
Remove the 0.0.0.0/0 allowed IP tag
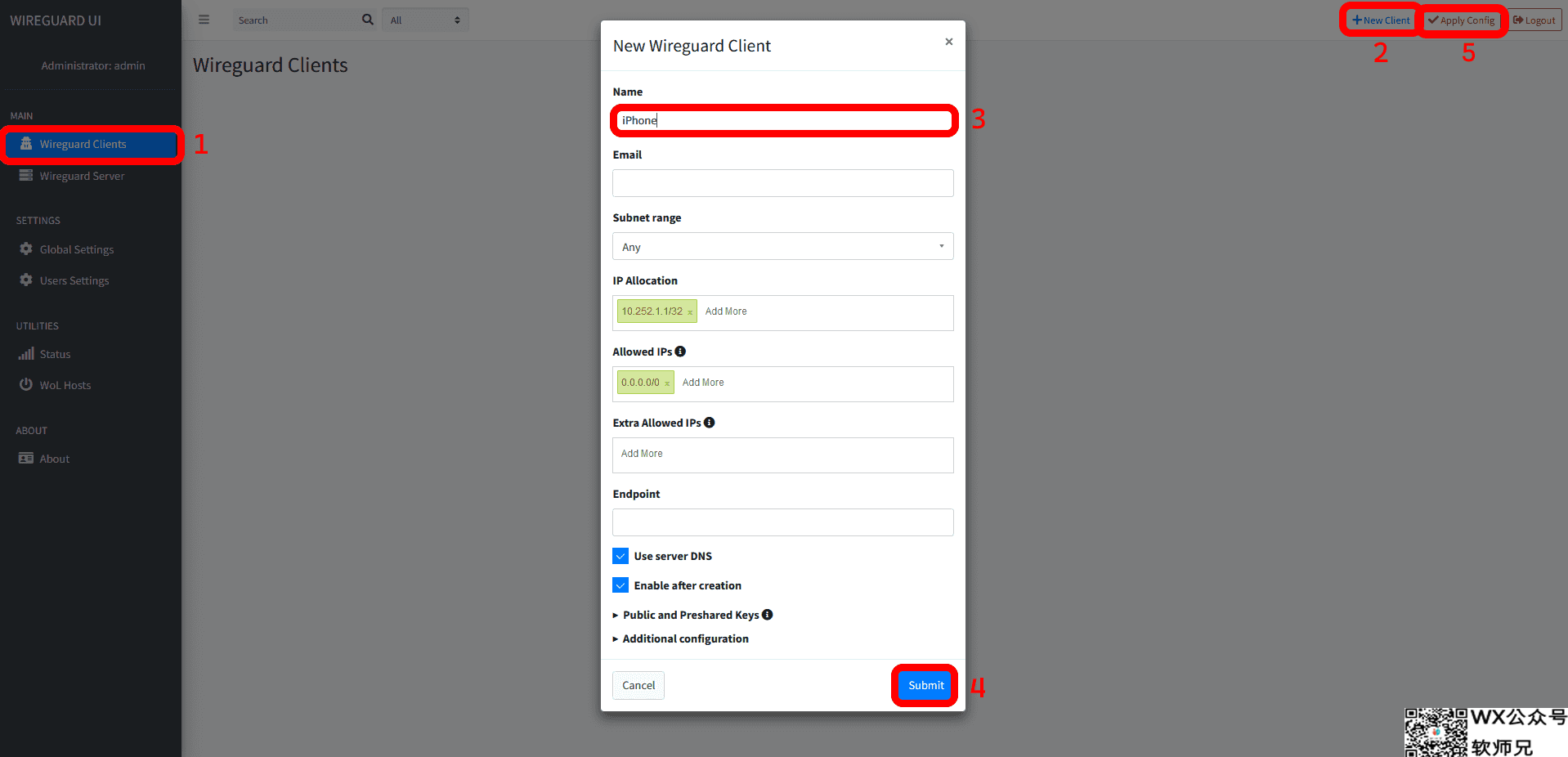pyautogui.click(x=667, y=383)
